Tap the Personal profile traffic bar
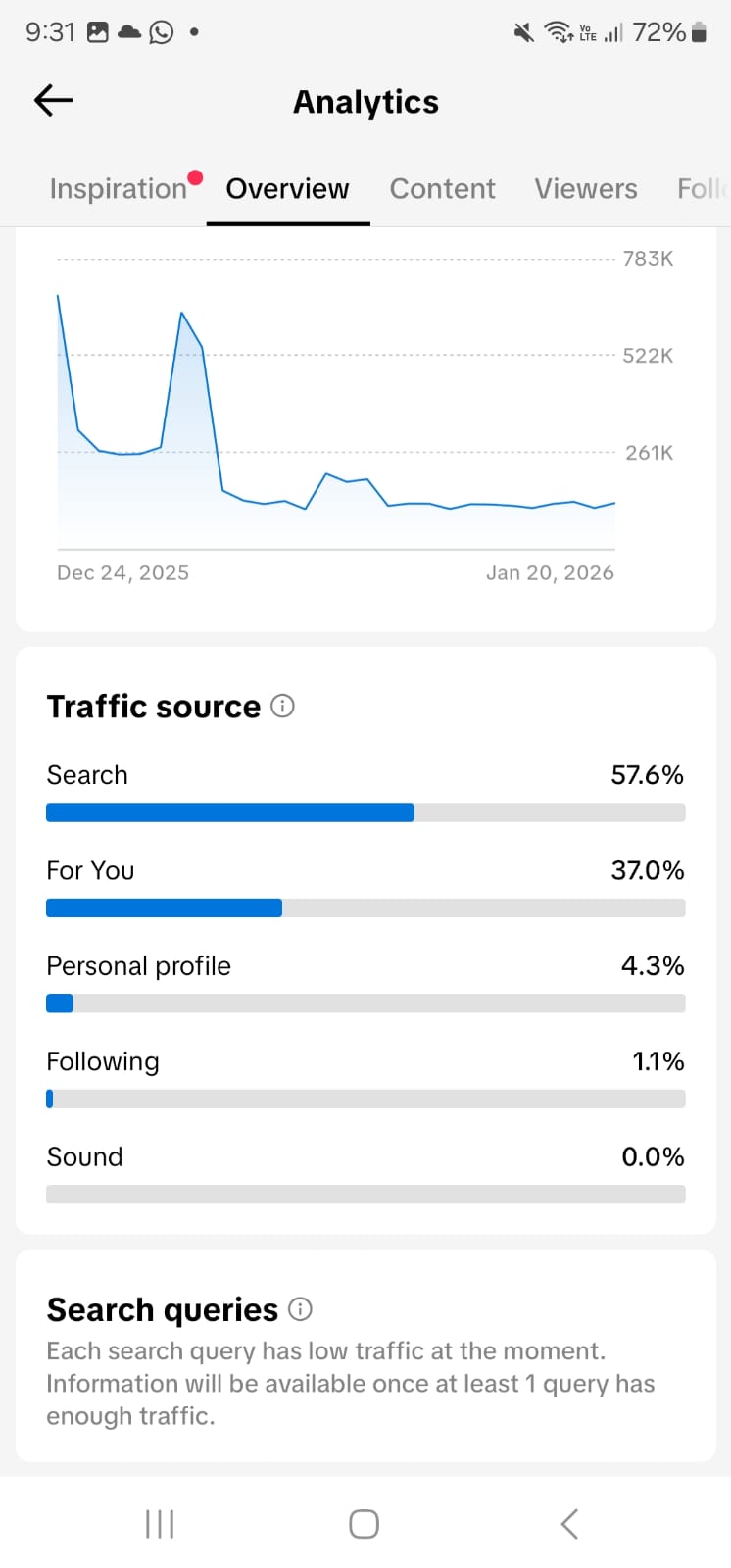 [365, 1004]
